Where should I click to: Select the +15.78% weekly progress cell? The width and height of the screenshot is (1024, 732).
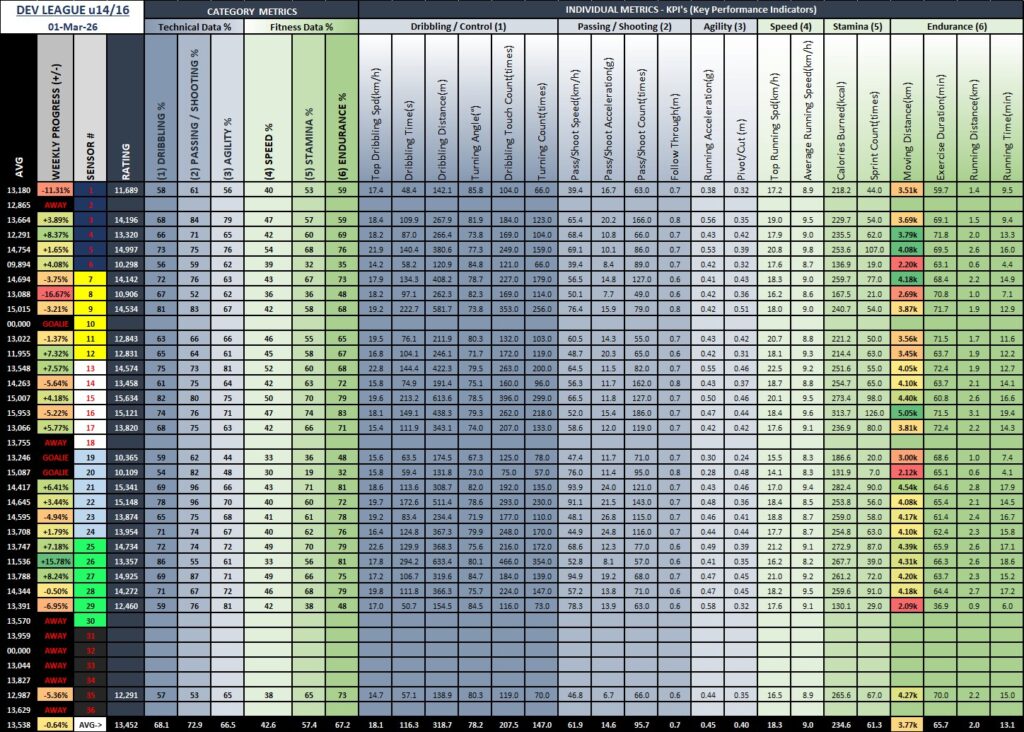(x=55, y=562)
